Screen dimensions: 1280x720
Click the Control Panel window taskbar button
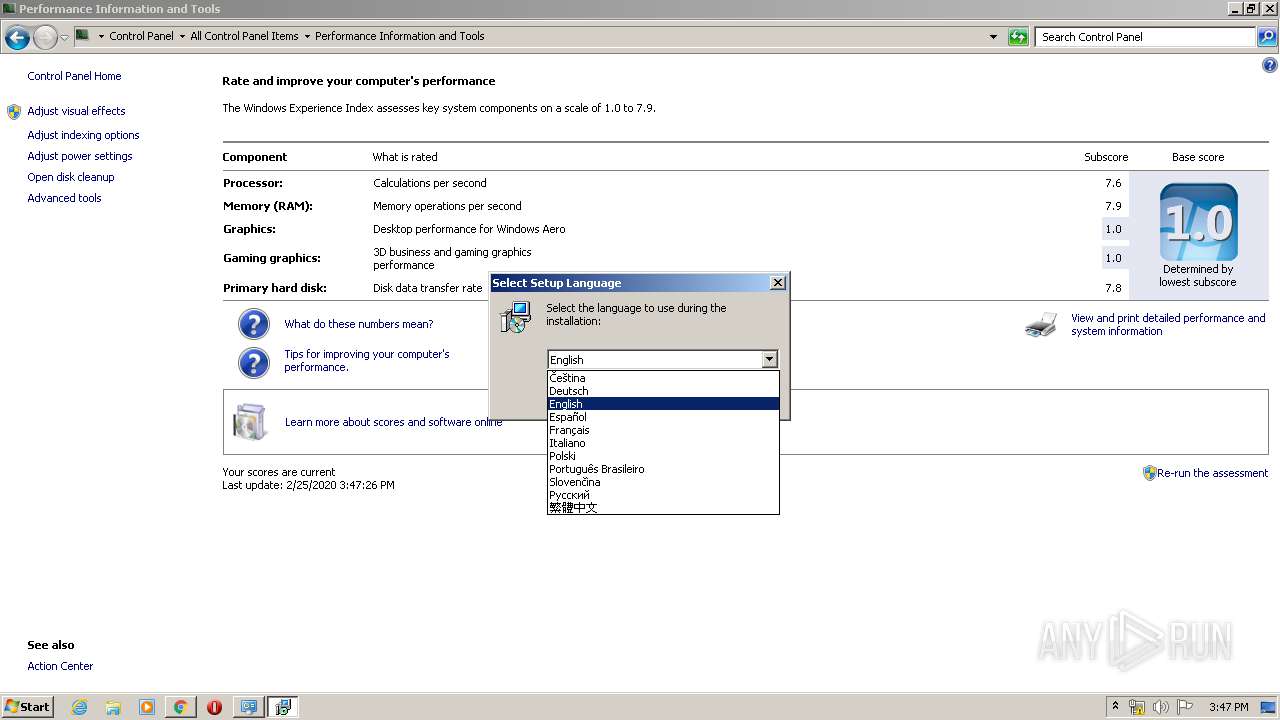click(x=248, y=707)
